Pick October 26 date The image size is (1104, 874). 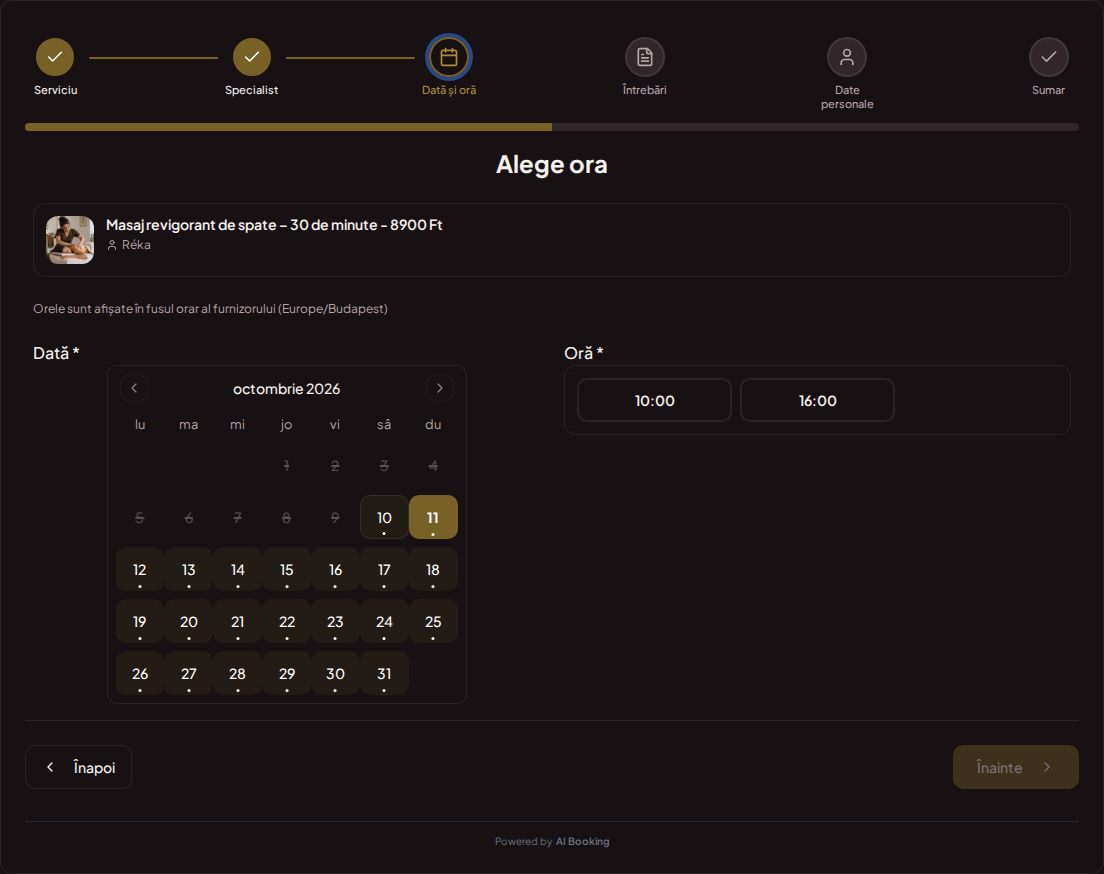(139, 674)
